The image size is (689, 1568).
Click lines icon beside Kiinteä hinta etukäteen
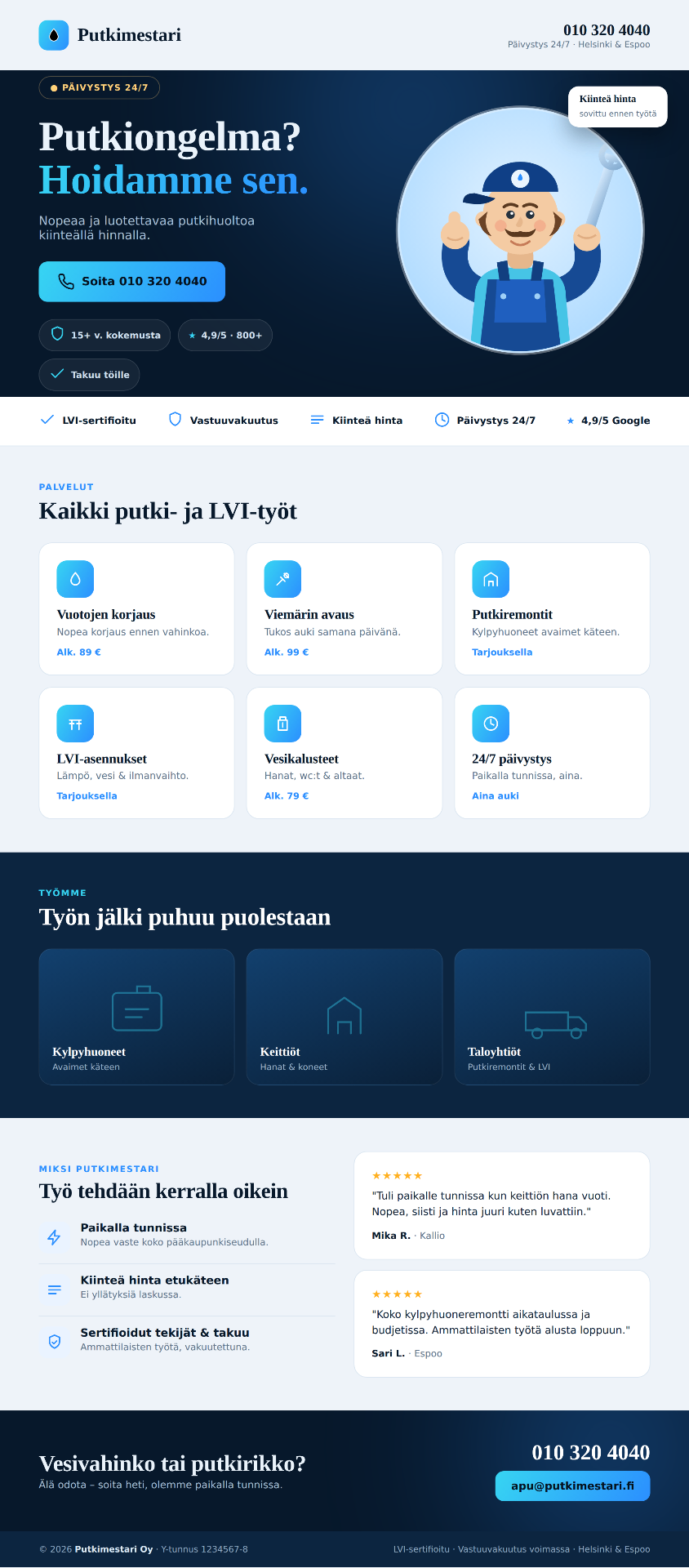(x=54, y=1290)
